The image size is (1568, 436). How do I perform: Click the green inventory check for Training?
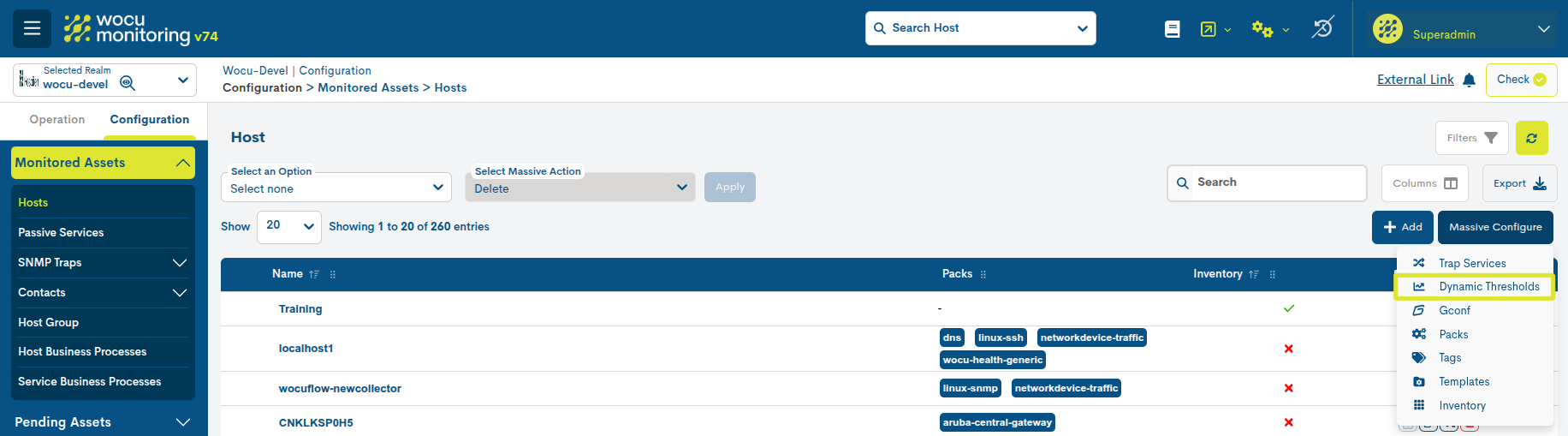point(1289,308)
